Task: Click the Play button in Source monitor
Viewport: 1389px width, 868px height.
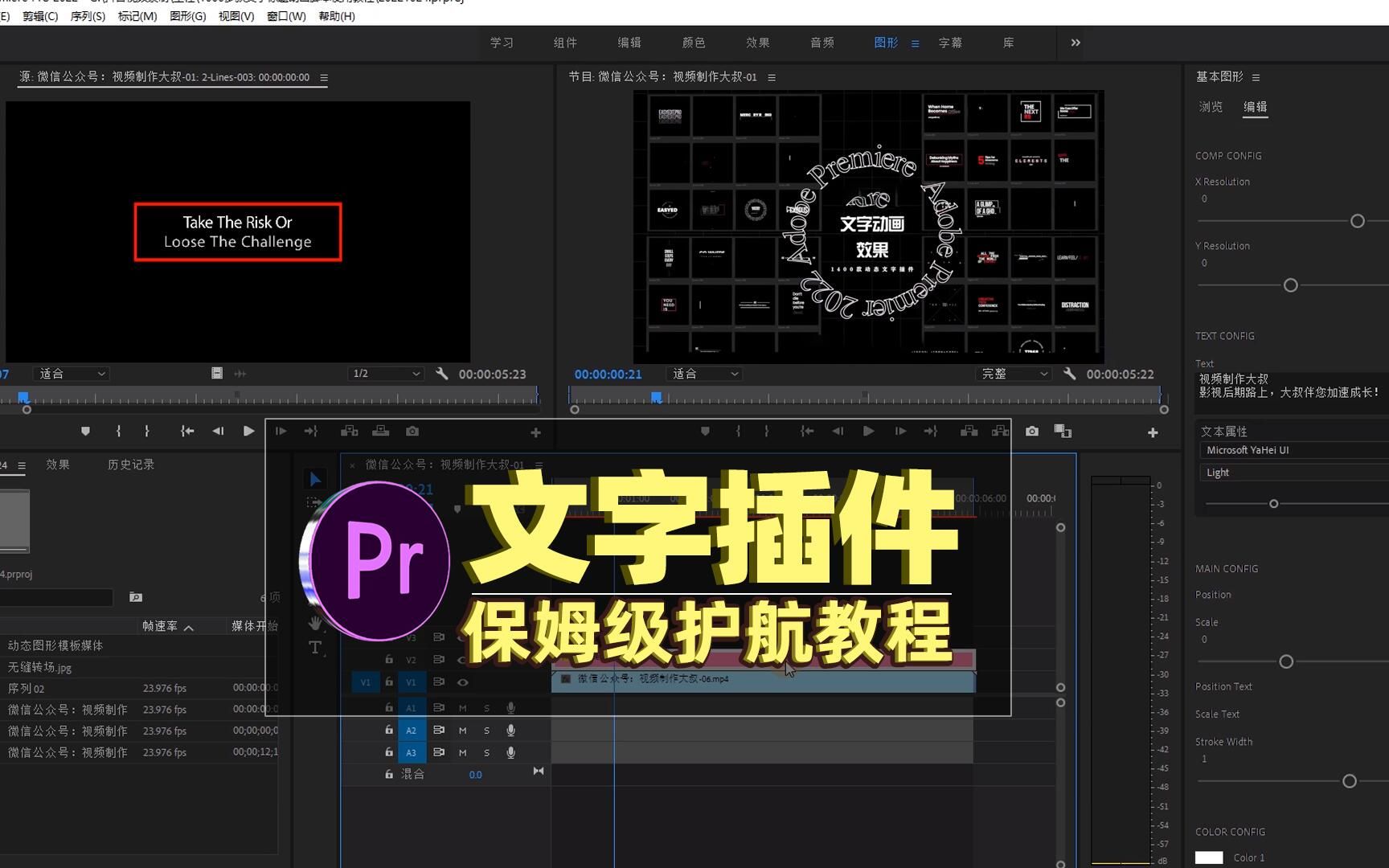Action: (x=248, y=432)
